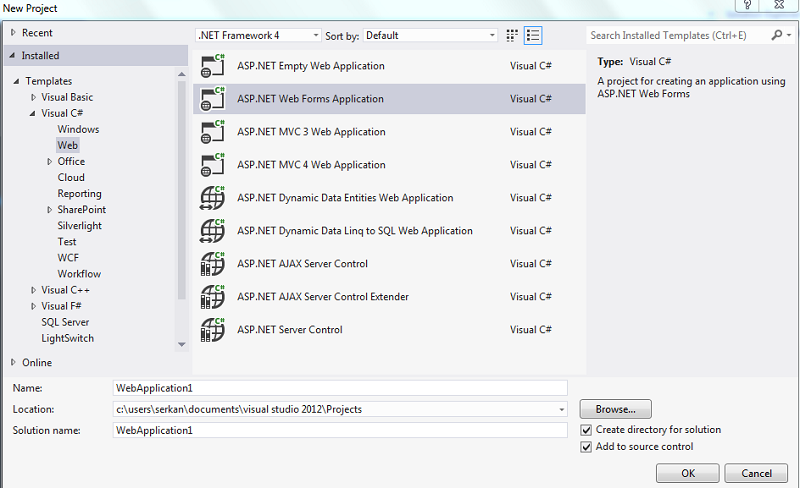Click 'ASP.NET MVC 4 Web Application' text
Viewport: 800px width, 488px height.
point(311,165)
